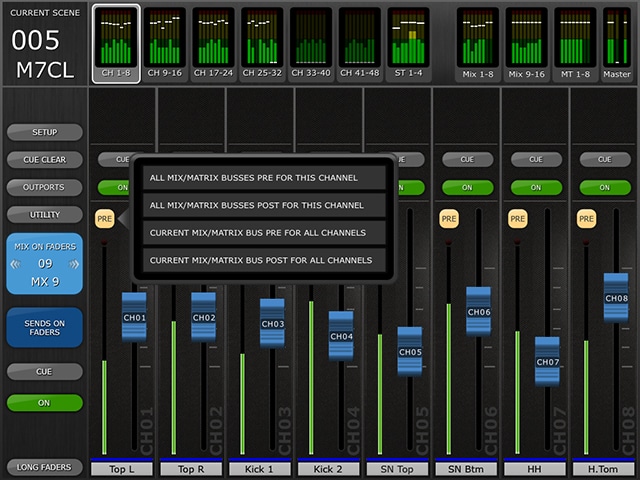Open the CH 9-16 meter bank

pos(165,43)
